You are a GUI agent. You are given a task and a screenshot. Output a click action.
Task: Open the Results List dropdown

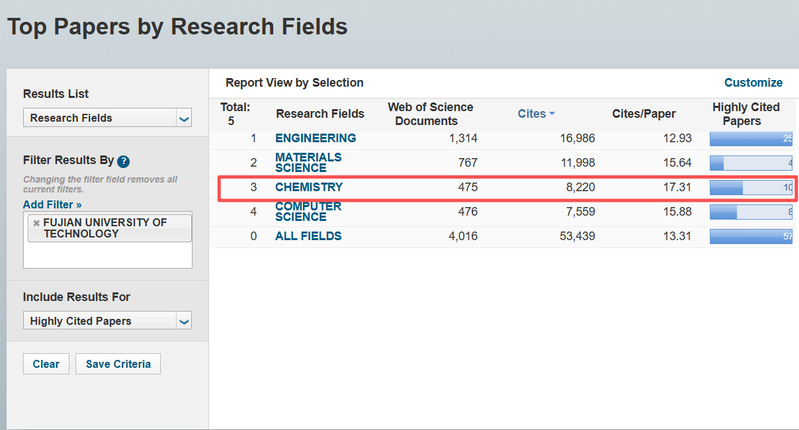(107, 118)
